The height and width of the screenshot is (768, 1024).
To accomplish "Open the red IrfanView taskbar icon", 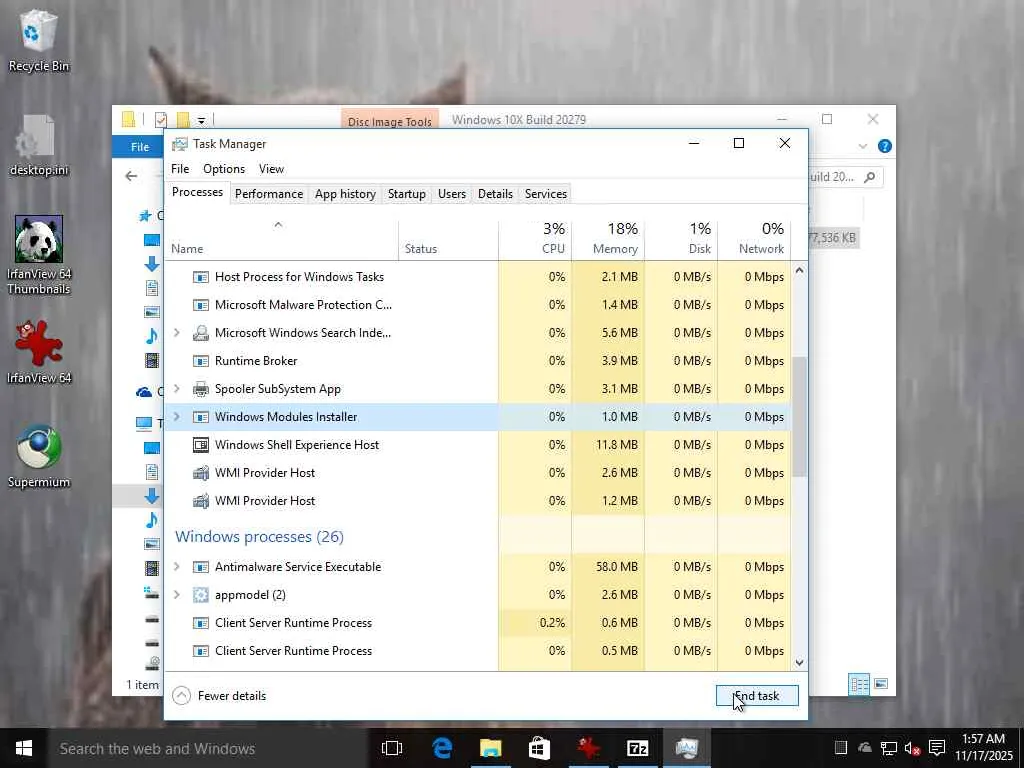I will (x=588, y=748).
